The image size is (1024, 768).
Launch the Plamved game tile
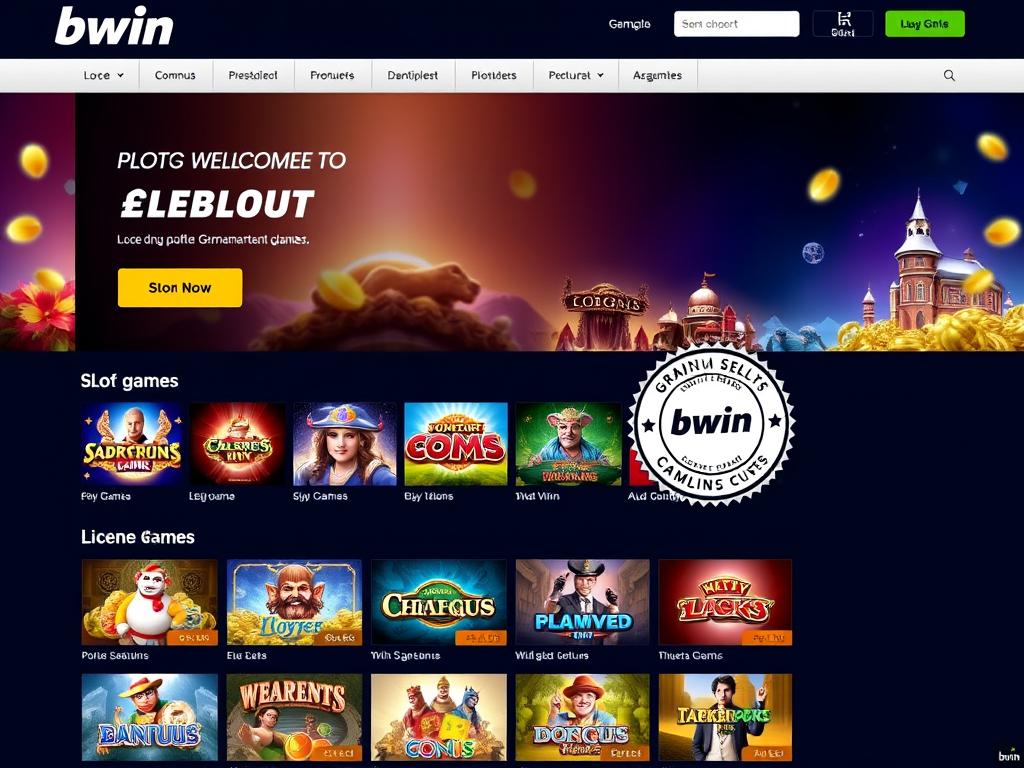583,602
